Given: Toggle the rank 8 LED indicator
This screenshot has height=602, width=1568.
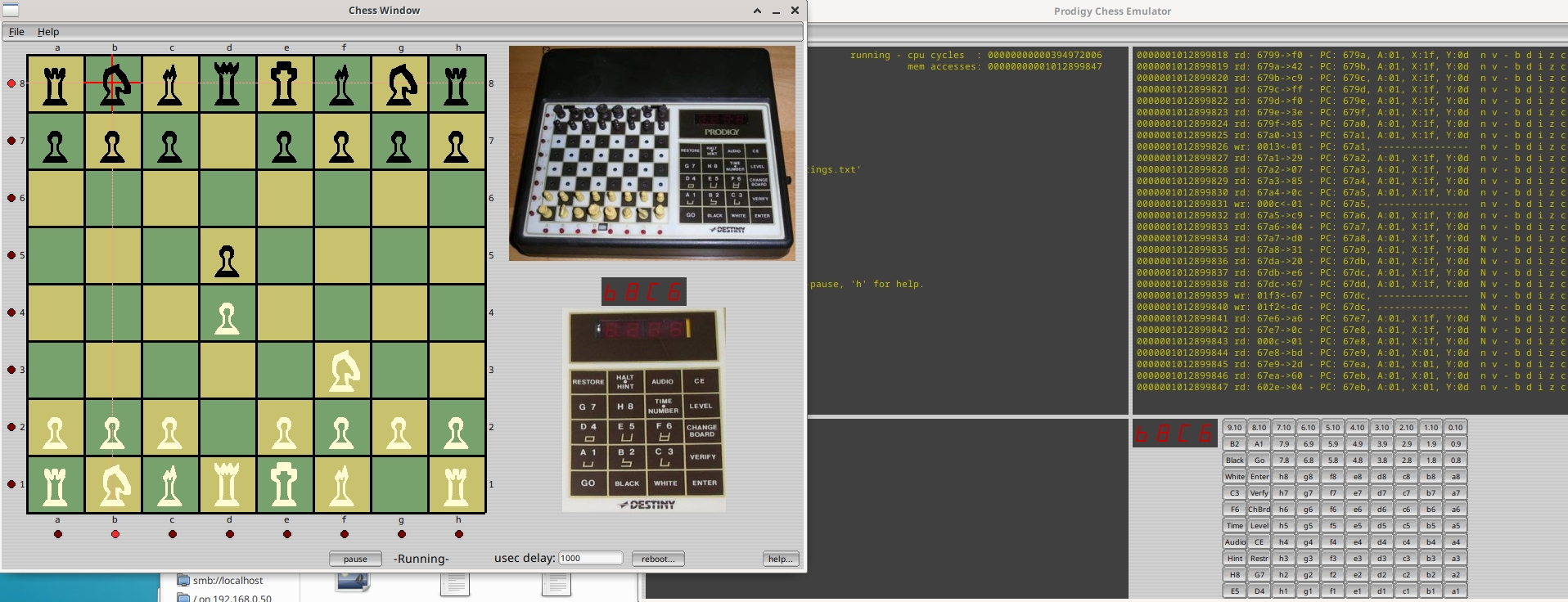Looking at the screenshot, I should [11, 83].
